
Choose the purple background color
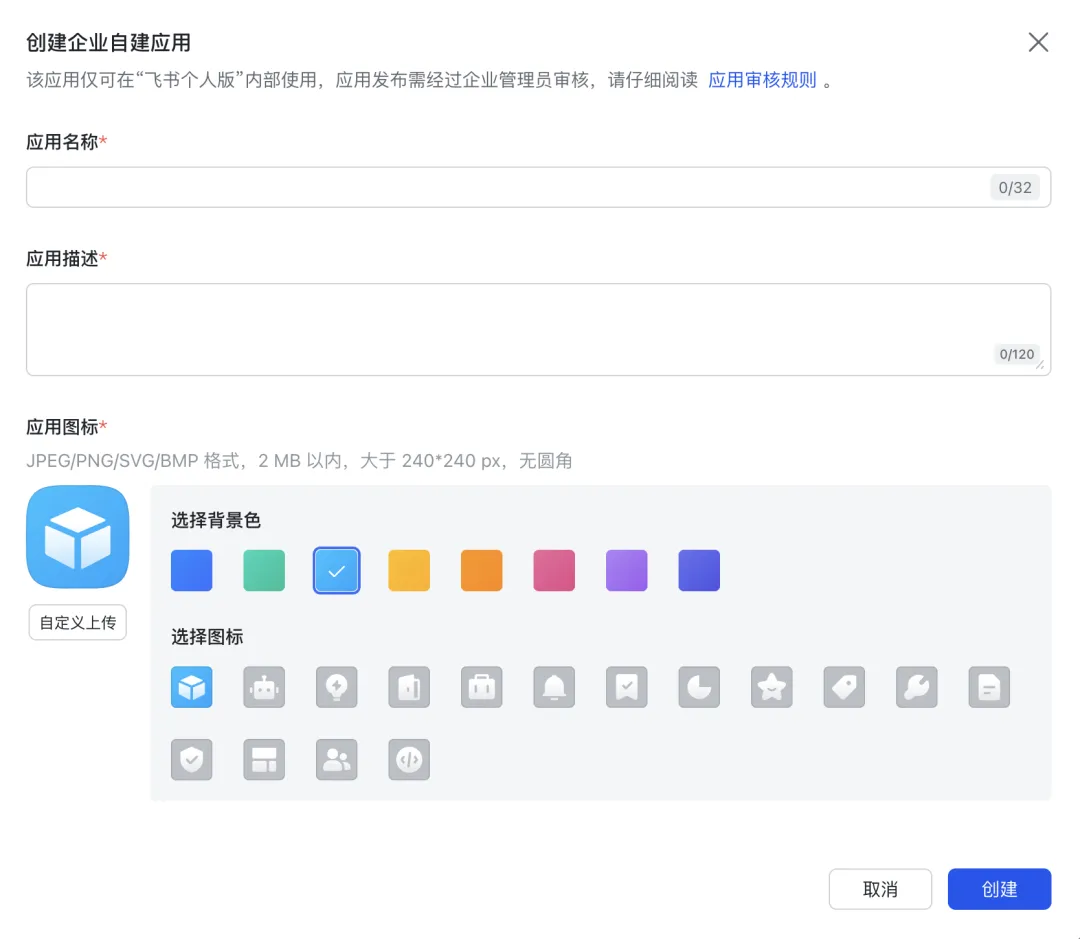[x=626, y=570]
